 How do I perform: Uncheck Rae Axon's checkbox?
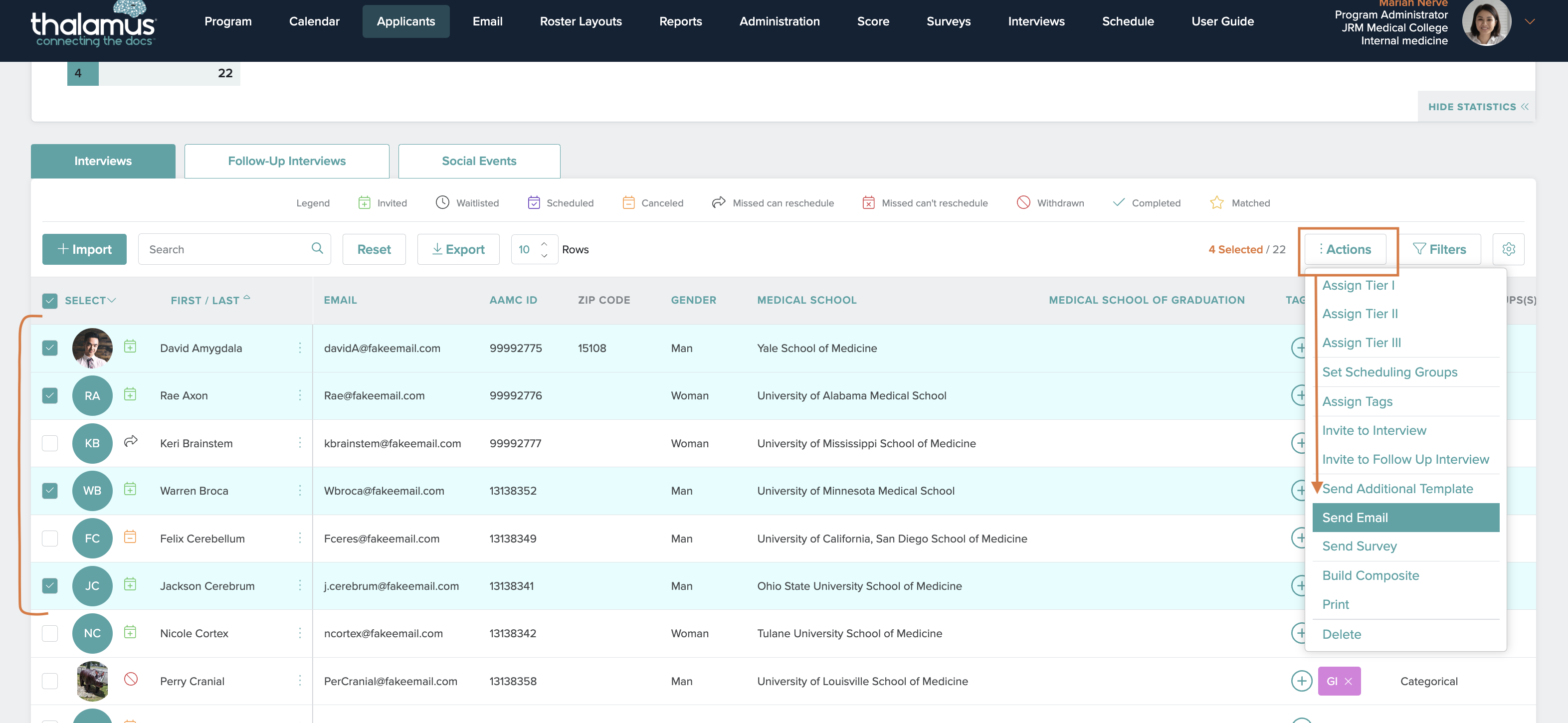(x=50, y=395)
